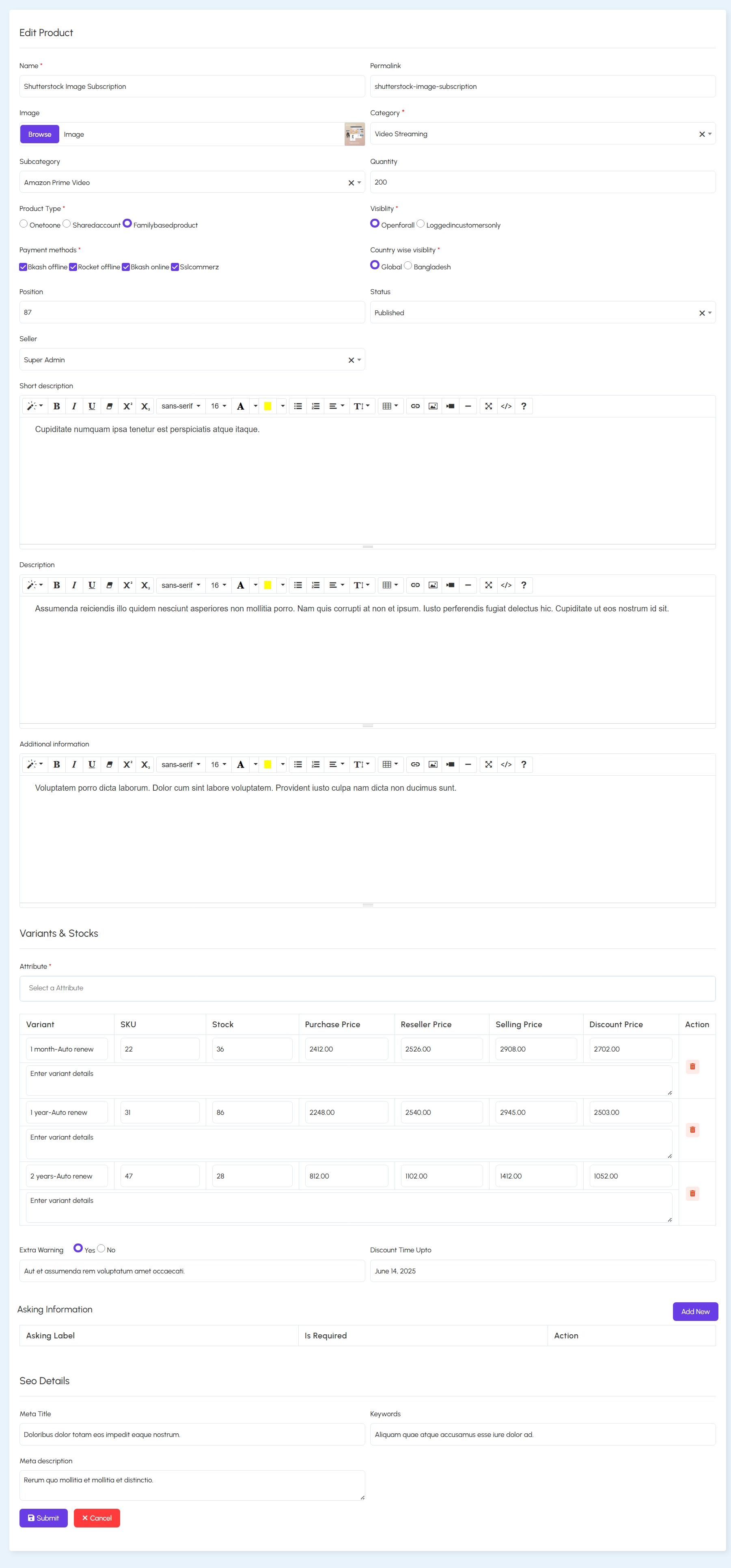Apply subscript in Short description toolbar
The width and height of the screenshot is (731, 1568).
(145, 406)
